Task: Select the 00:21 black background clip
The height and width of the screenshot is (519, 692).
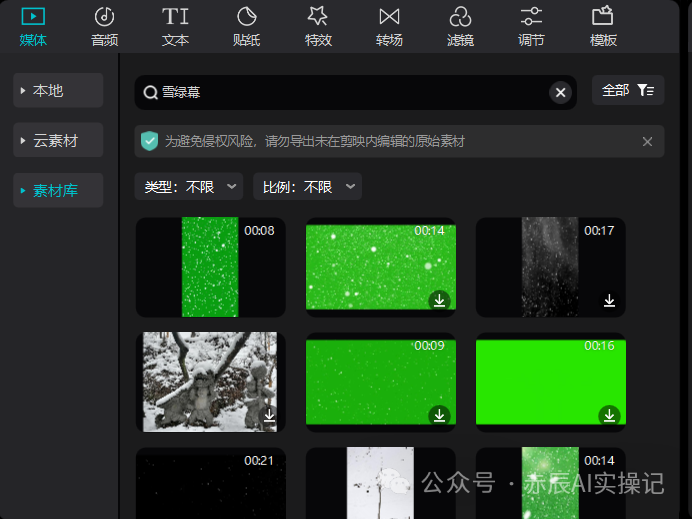Action: (211, 483)
